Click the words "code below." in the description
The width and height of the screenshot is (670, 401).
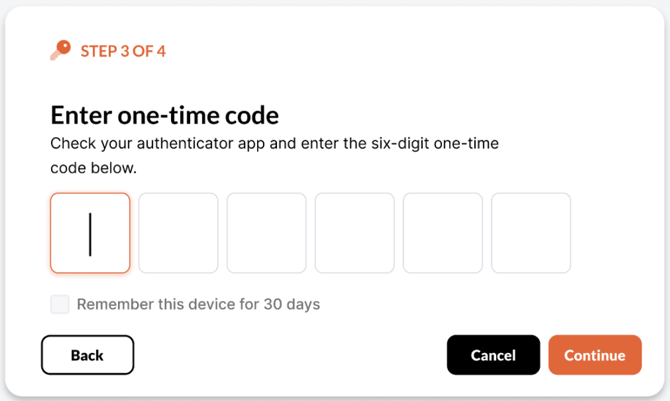[x=93, y=168]
